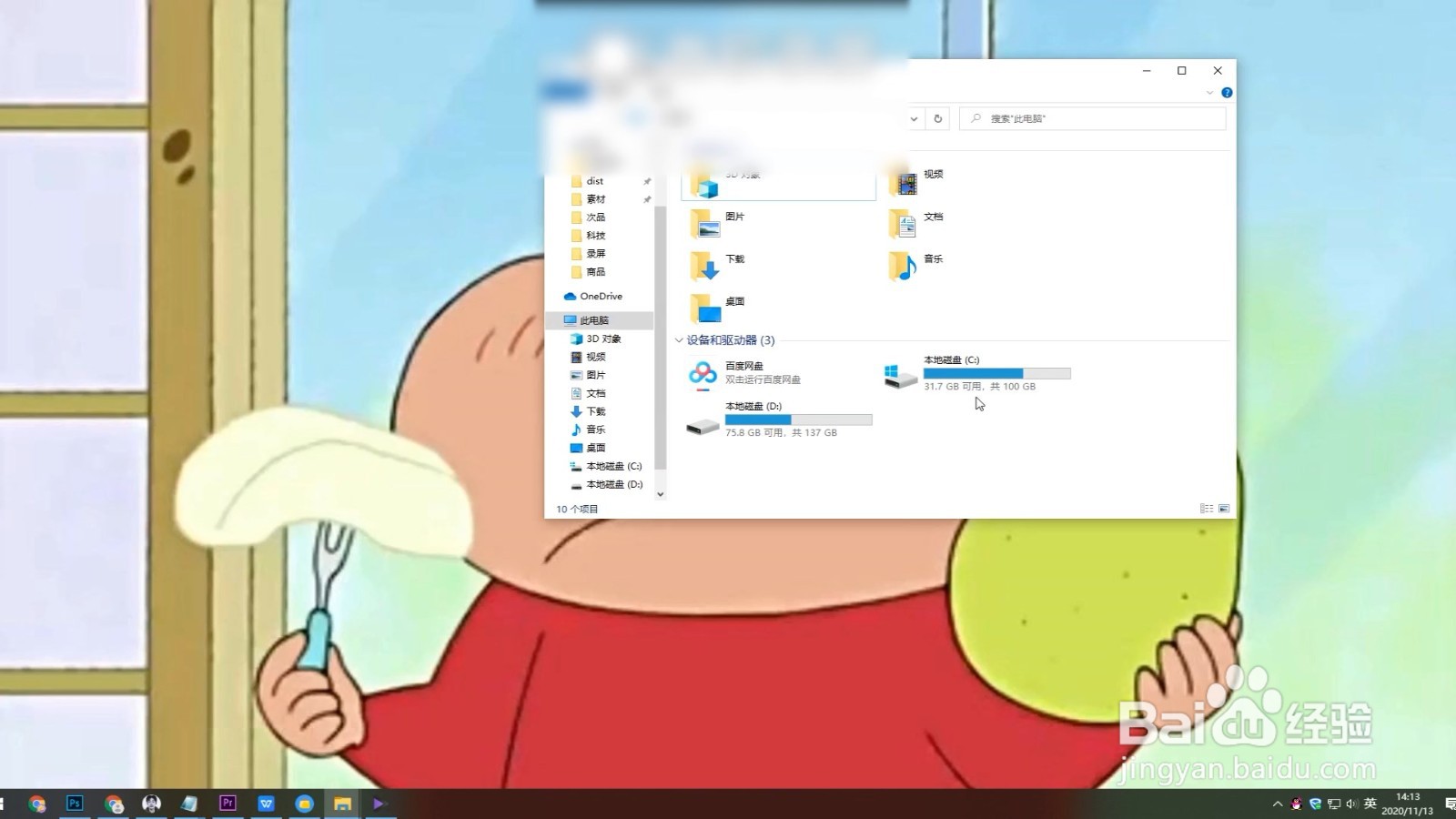Viewport: 1456px width, 819px height.
Task: Click the 英 input method indicator
Action: tap(1370, 804)
